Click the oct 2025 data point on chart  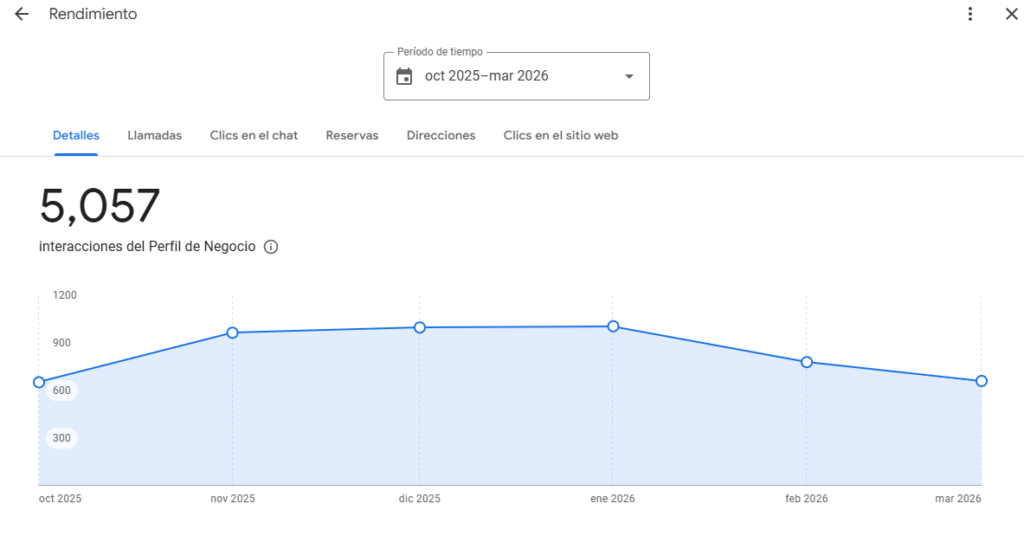click(39, 382)
